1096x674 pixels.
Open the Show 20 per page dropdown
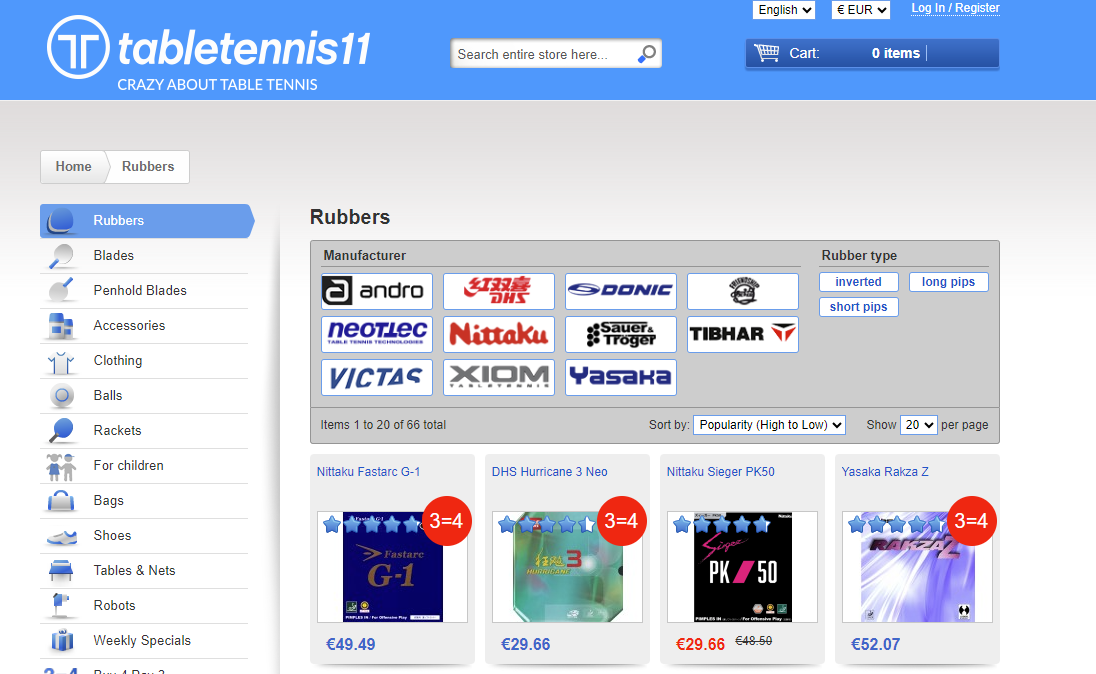918,424
